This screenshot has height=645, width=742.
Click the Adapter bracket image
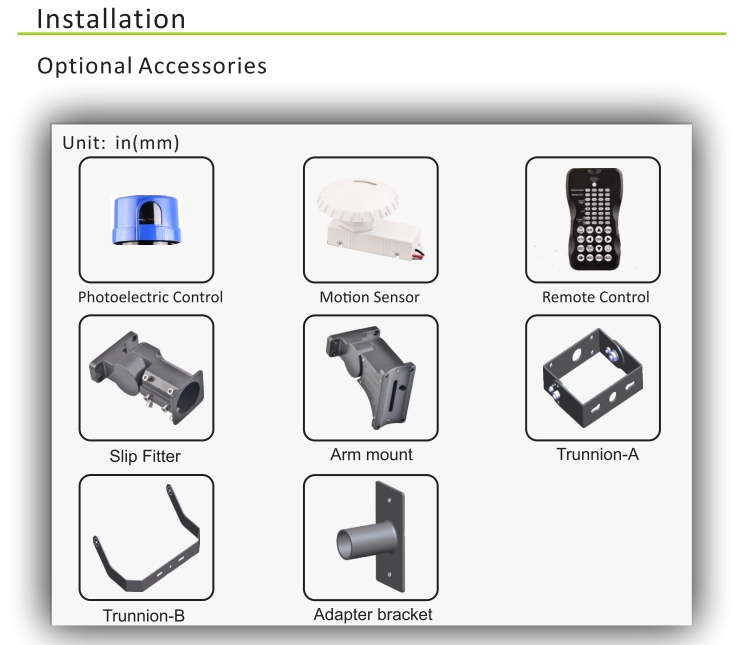pyautogui.click(x=371, y=537)
